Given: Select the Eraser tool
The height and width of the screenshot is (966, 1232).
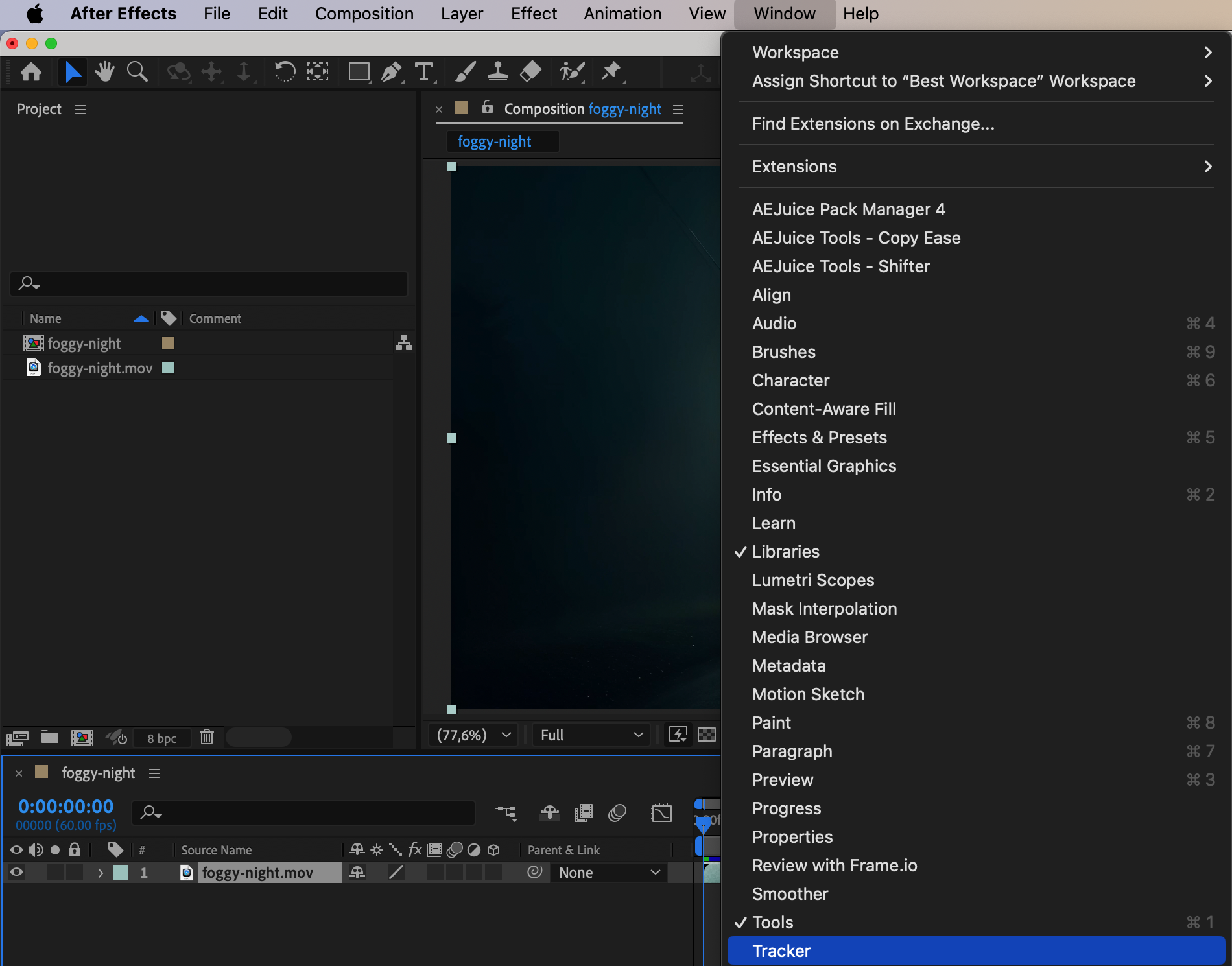Looking at the screenshot, I should tap(530, 71).
